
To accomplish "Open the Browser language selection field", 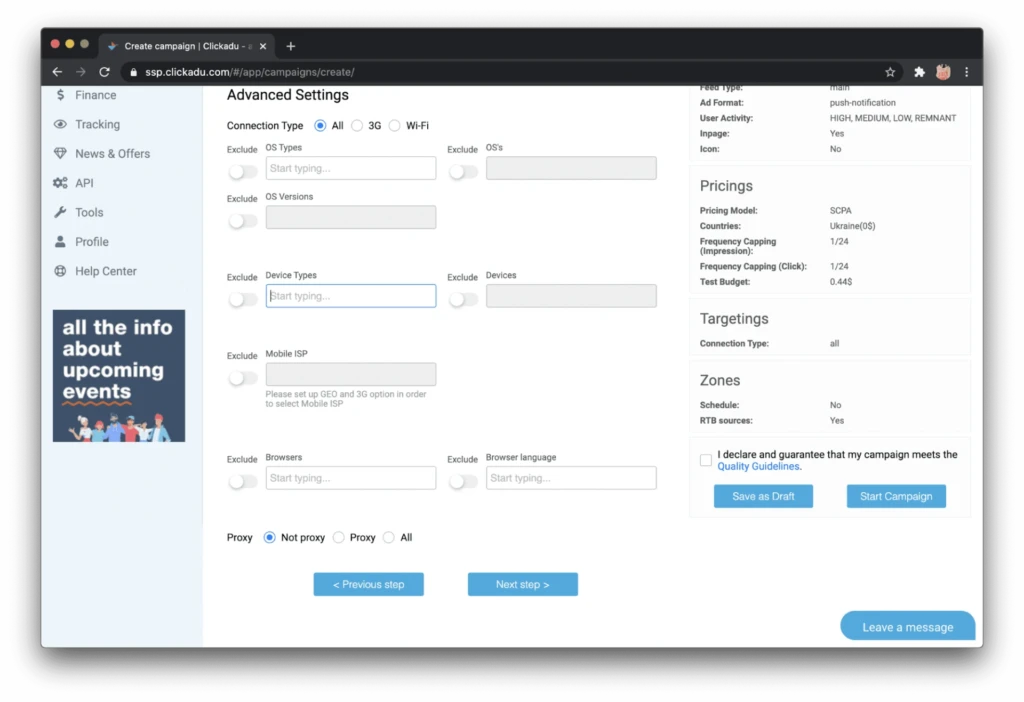I will pyautogui.click(x=571, y=478).
